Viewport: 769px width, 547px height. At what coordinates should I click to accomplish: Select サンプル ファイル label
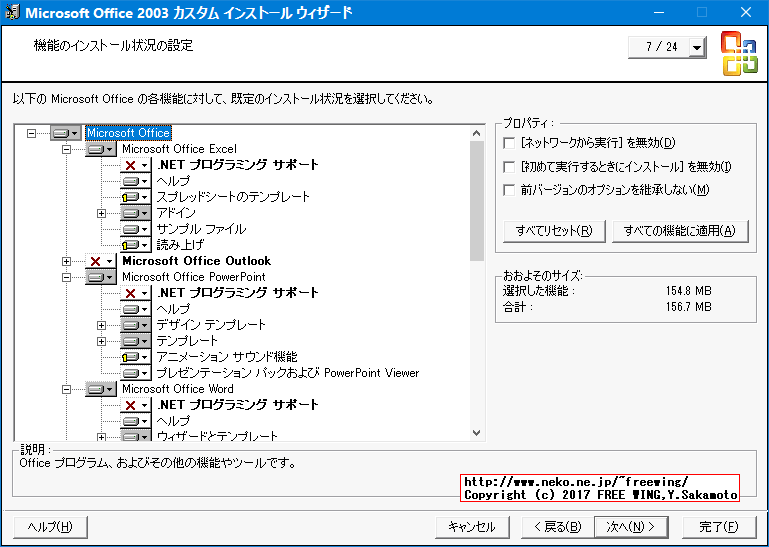click(x=201, y=229)
